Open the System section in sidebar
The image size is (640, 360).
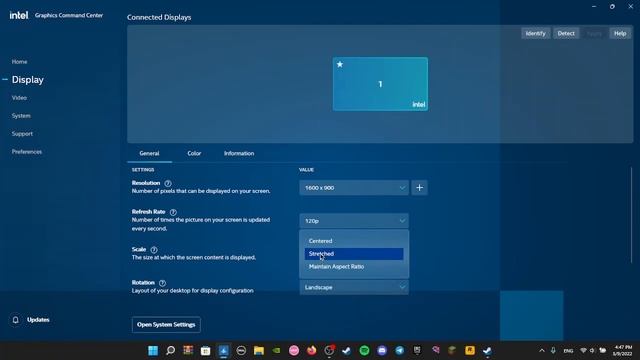[21, 116]
